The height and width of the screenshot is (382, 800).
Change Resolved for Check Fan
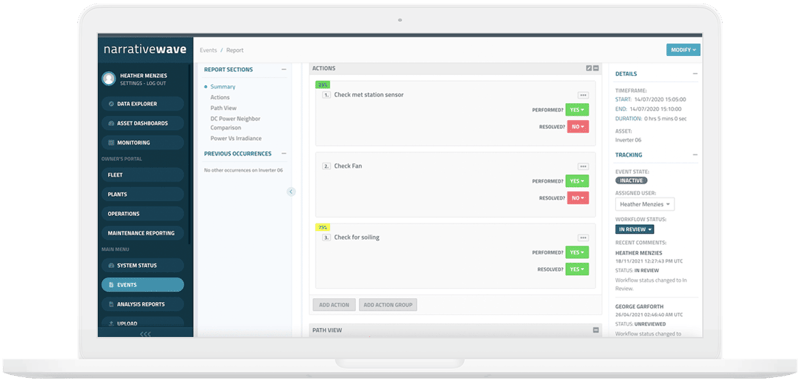[x=578, y=198]
